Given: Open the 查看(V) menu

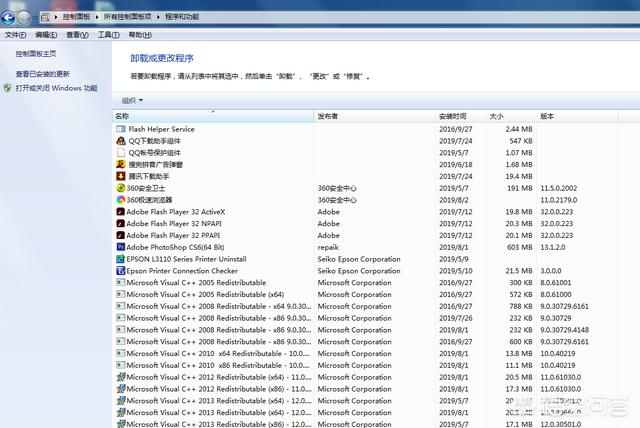Looking at the screenshot, I should pyautogui.click(x=78, y=35).
